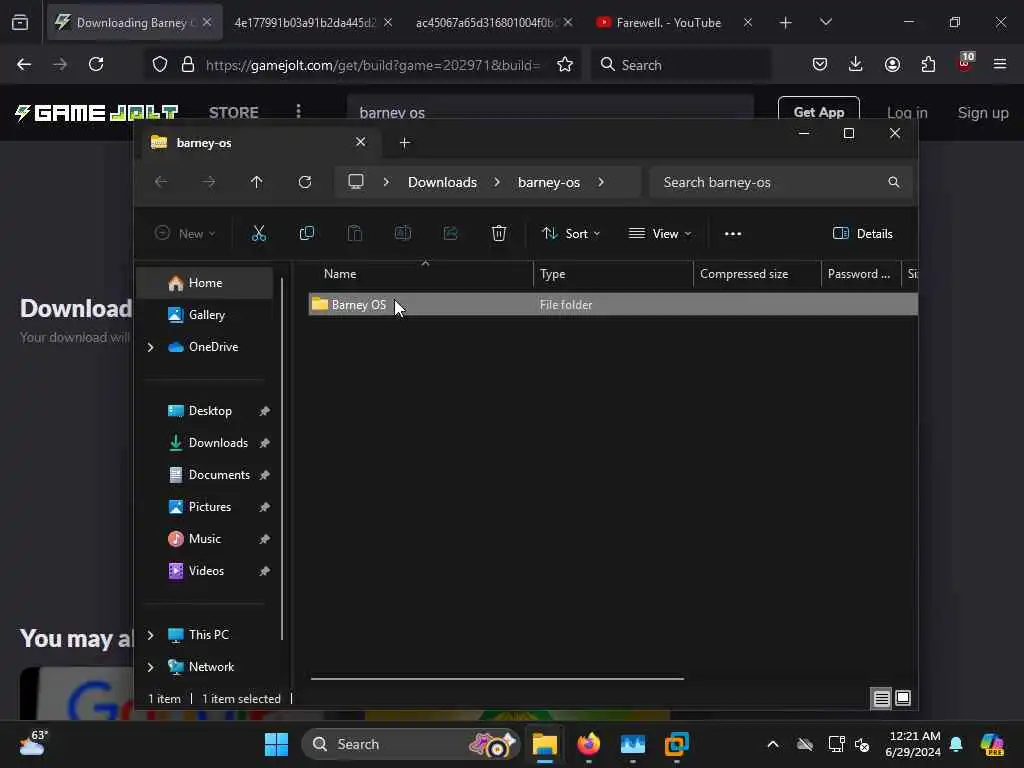Click the Cut scissors icon in Explorer toolbar
This screenshot has height=768, width=1024.
(x=259, y=233)
